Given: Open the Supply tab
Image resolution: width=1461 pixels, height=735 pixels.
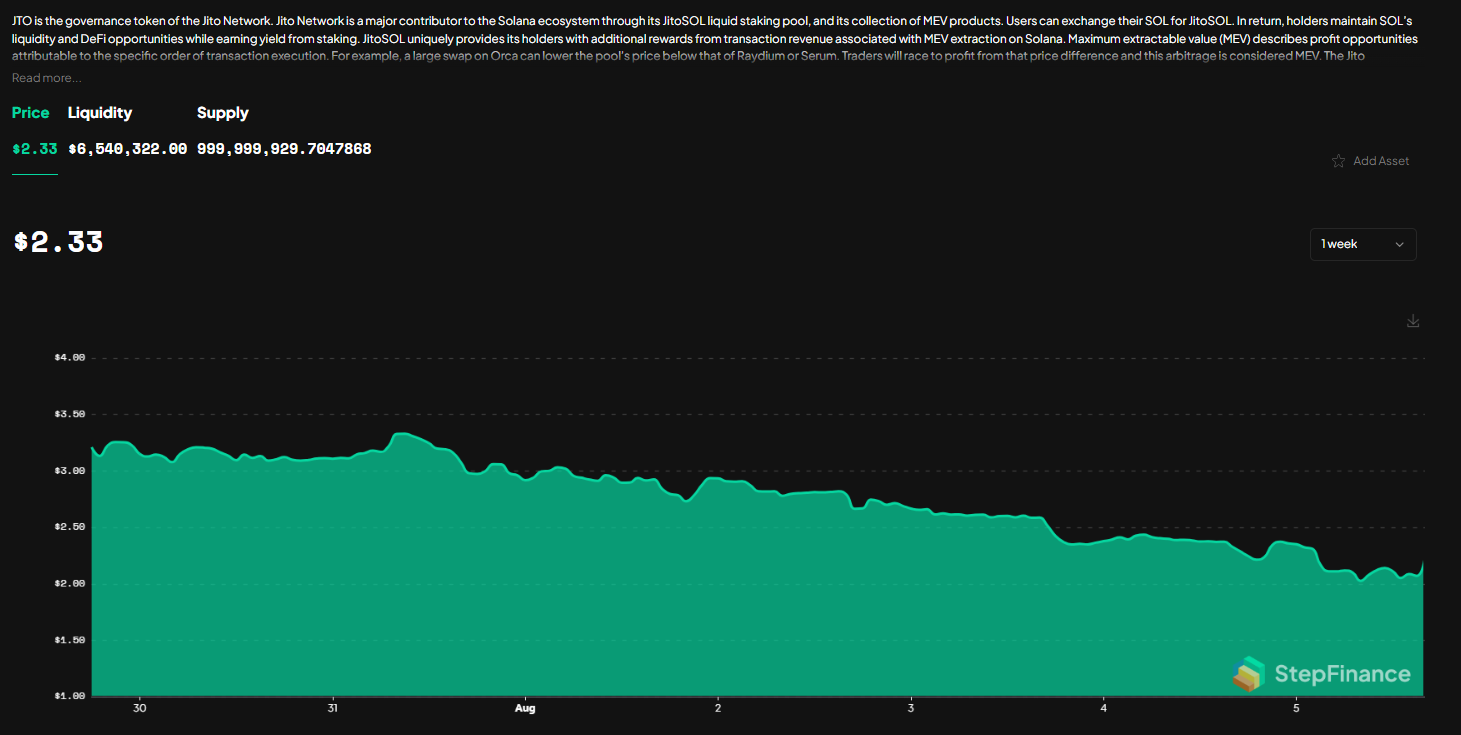Looking at the screenshot, I should coord(222,112).
